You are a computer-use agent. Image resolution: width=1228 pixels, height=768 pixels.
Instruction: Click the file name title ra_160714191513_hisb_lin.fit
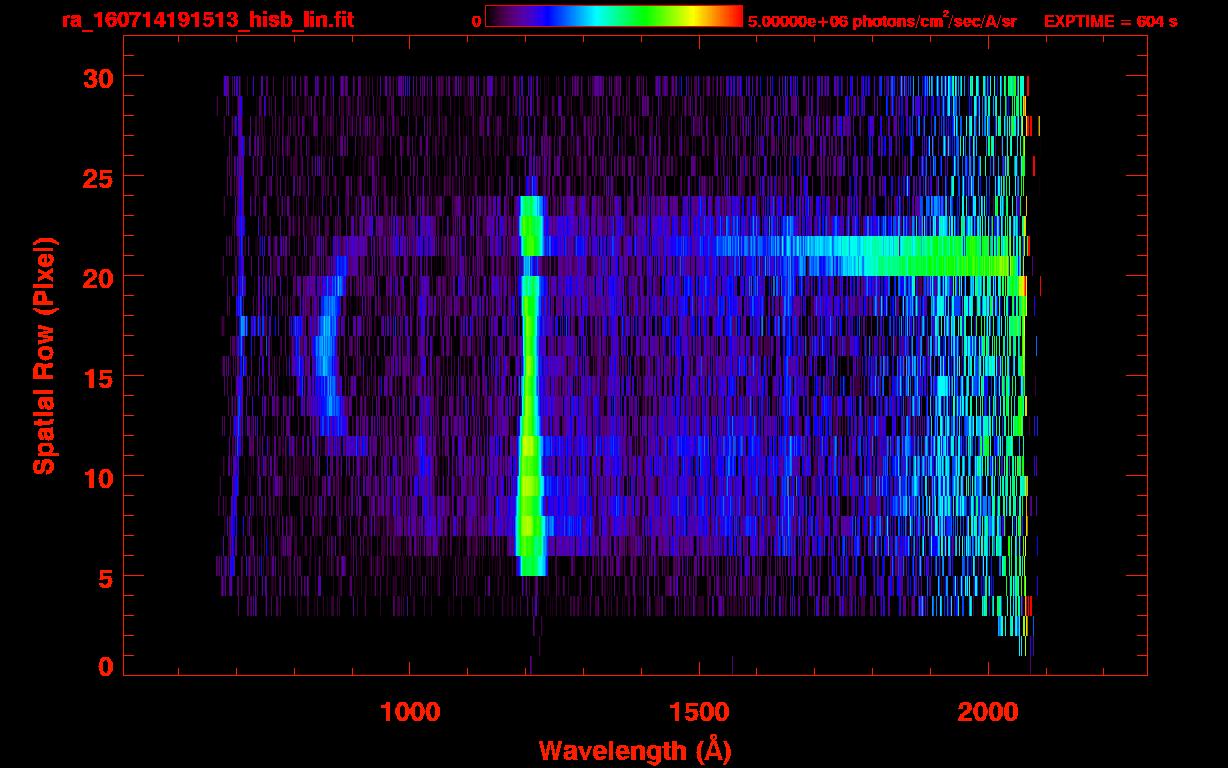(207, 20)
